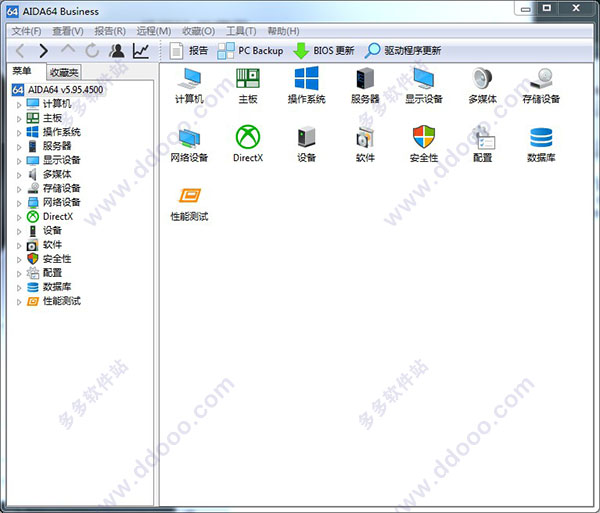Close the AIDA64 Business window
The image size is (600, 513).
576,8
